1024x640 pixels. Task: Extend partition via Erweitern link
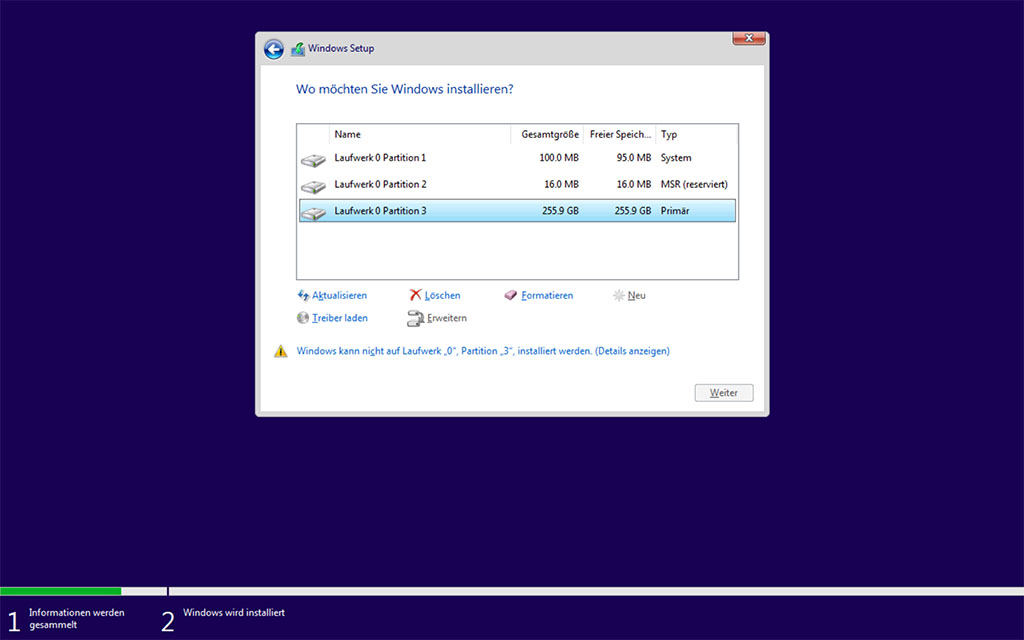tap(447, 318)
